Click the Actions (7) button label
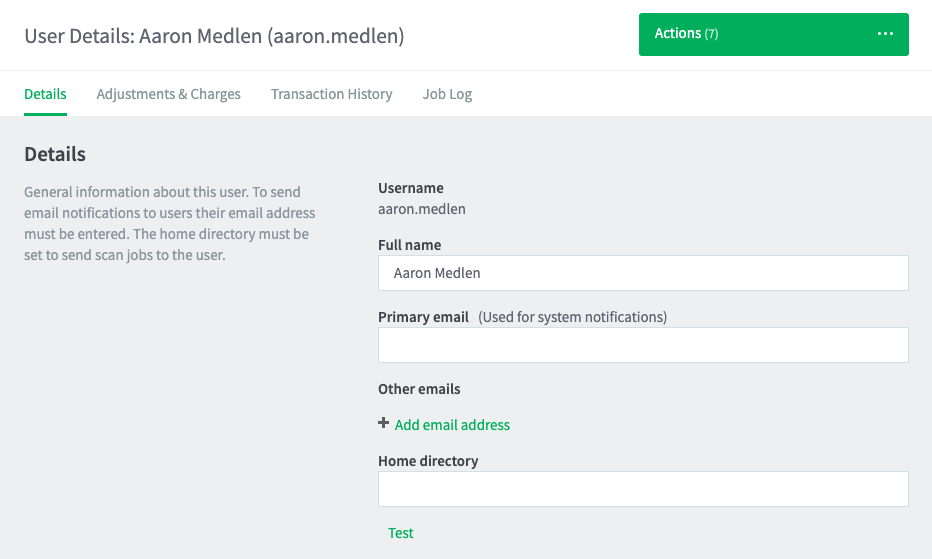The width and height of the screenshot is (932, 559). (x=686, y=34)
